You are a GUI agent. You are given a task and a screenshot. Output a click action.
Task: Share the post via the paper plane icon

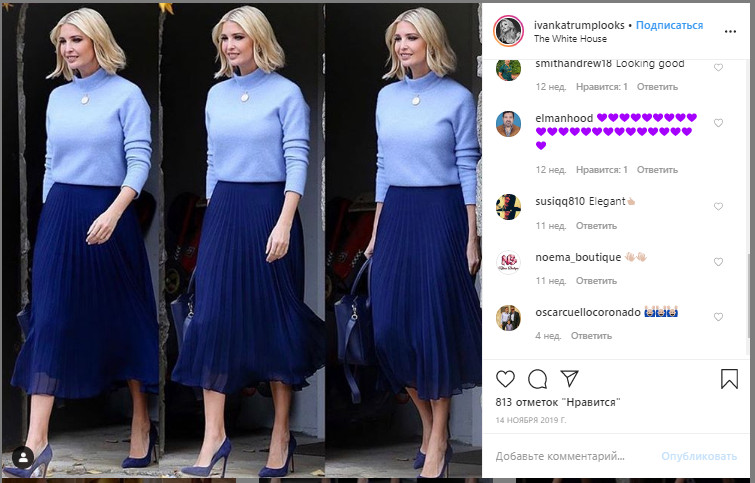pos(570,379)
